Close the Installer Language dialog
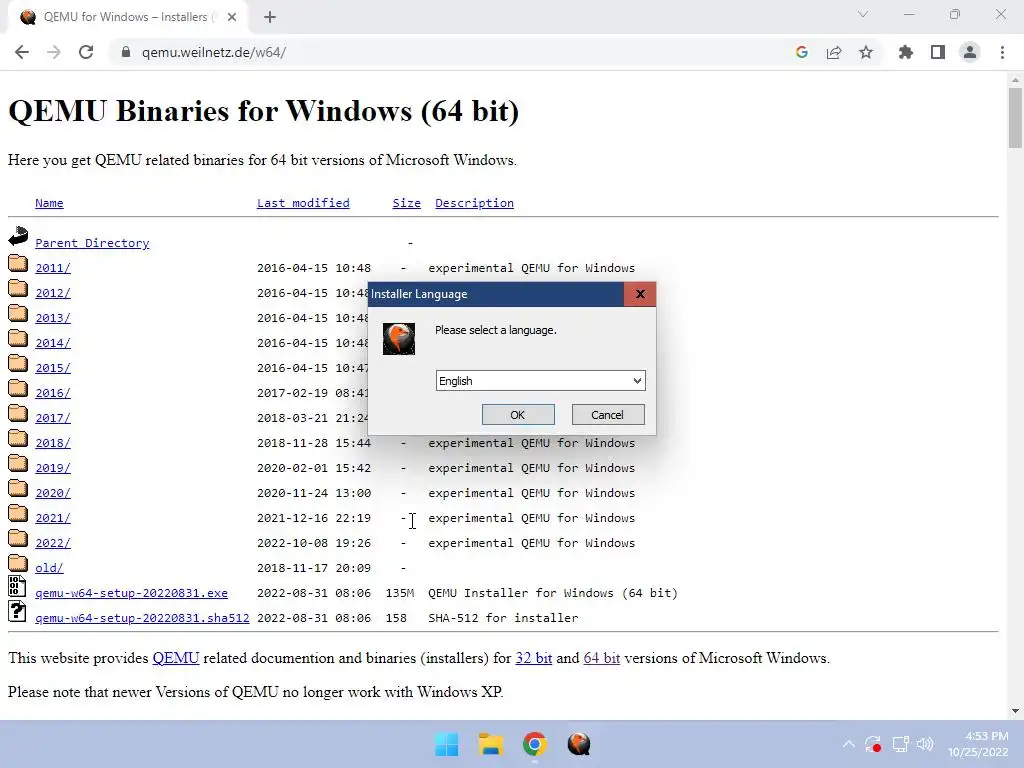The image size is (1024, 768). 640,294
